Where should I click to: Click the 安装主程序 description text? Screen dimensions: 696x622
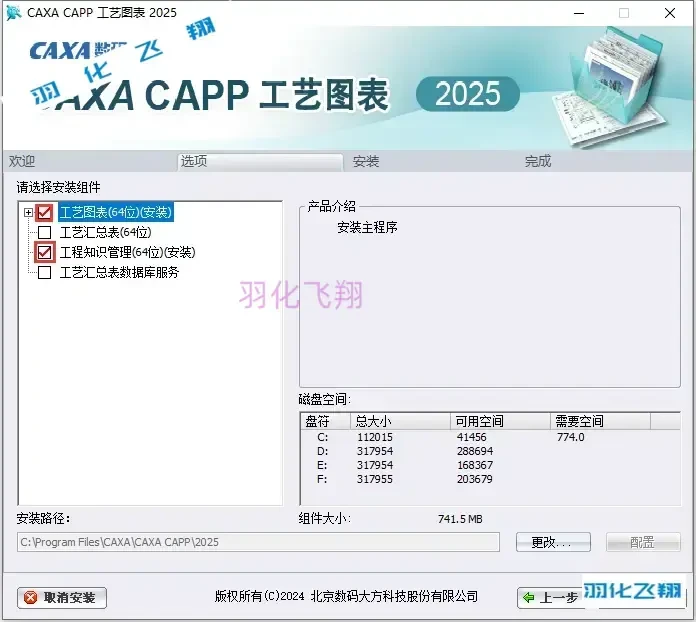click(x=367, y=227)
